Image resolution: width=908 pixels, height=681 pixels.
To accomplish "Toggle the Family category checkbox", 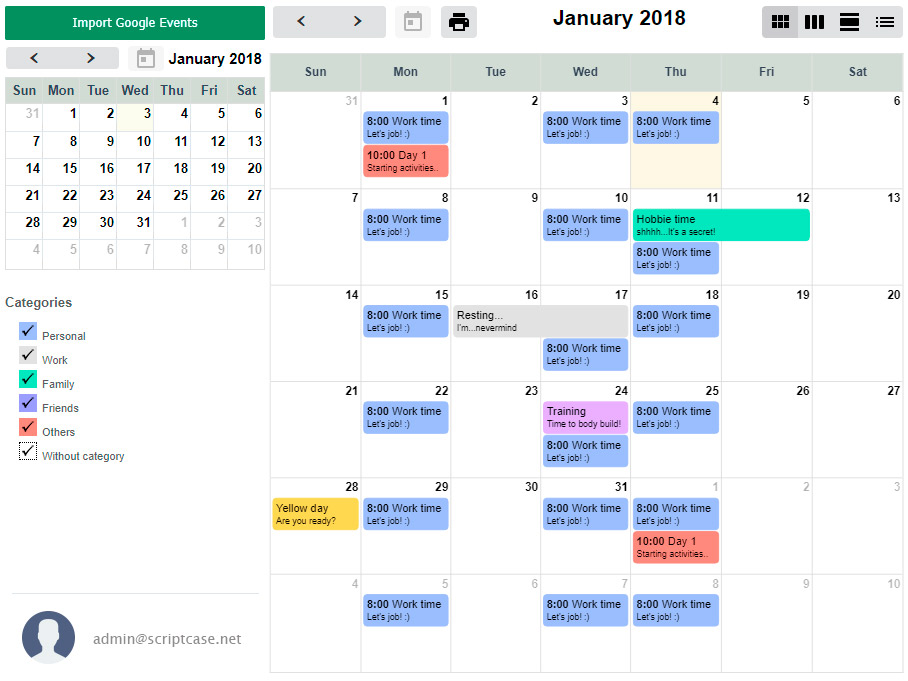I will 28,380.
